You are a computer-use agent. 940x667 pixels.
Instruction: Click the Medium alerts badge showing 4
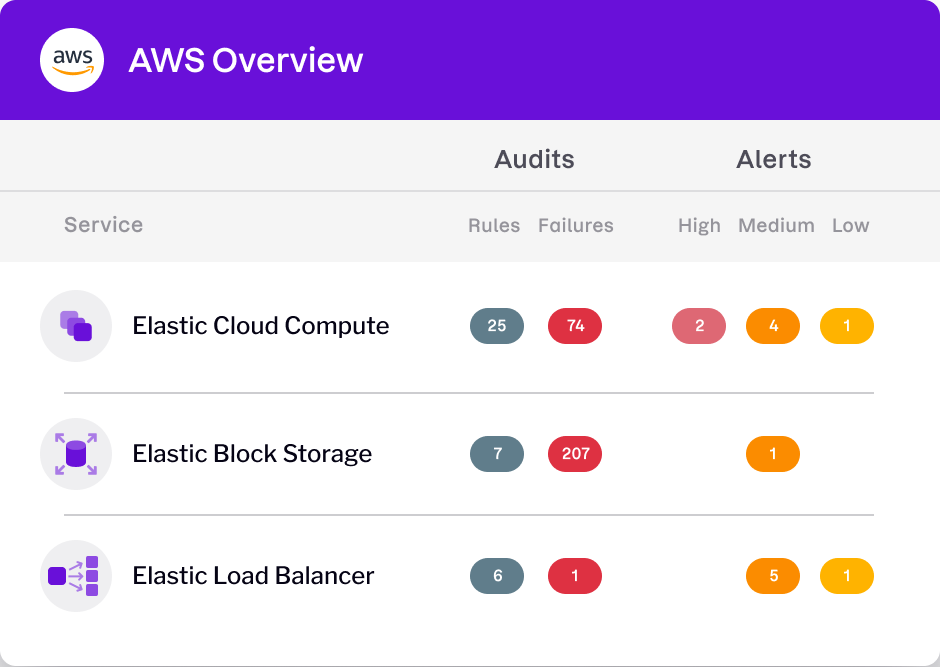[772, 326]
